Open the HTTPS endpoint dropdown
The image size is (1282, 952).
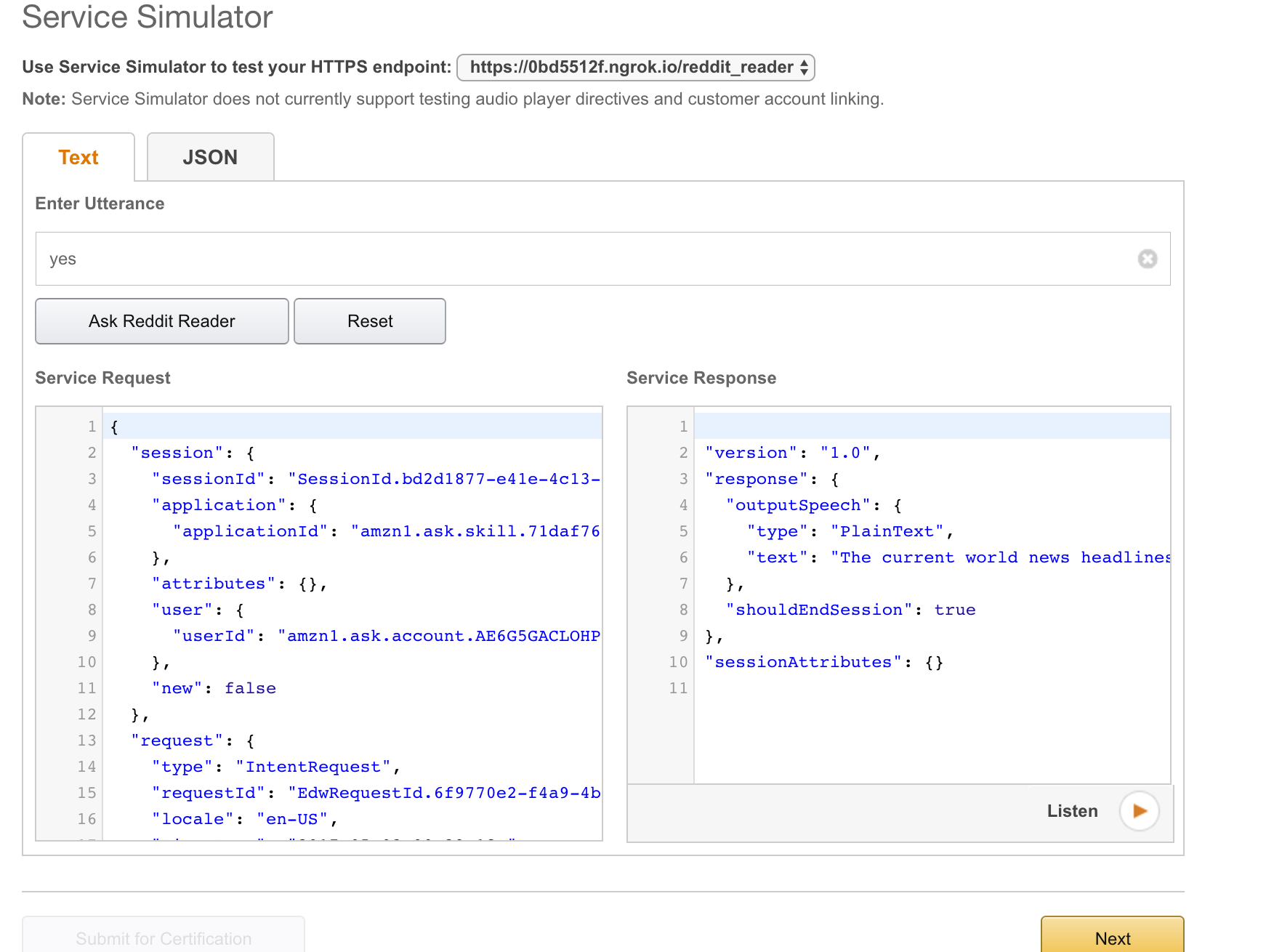click(x=636, y=68)
